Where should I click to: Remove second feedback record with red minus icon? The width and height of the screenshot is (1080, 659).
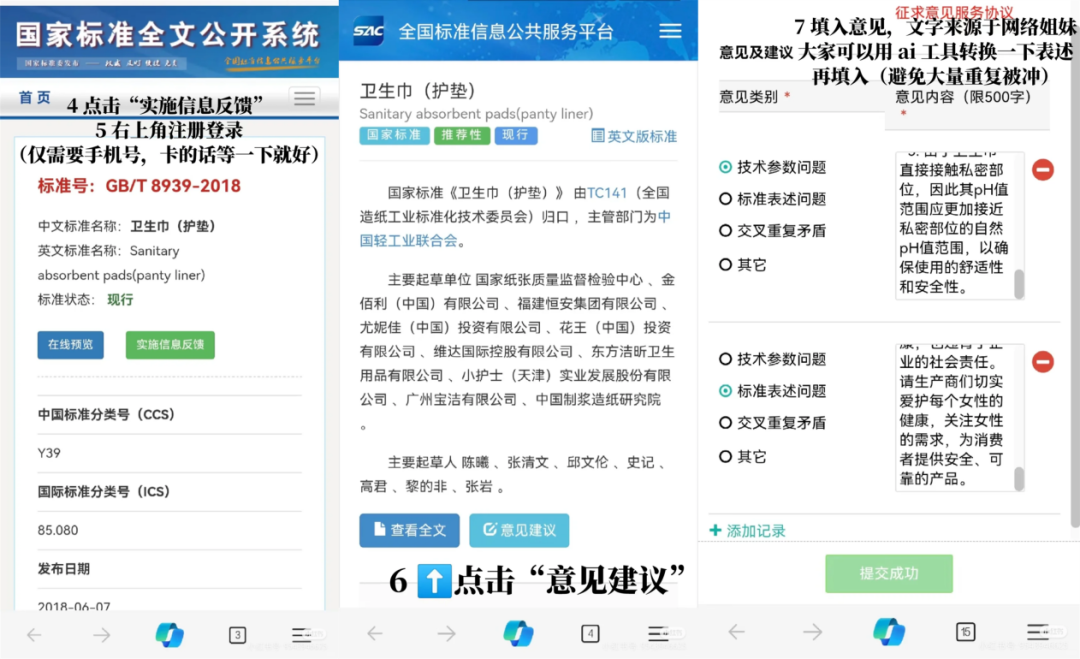pos(1042,362)
